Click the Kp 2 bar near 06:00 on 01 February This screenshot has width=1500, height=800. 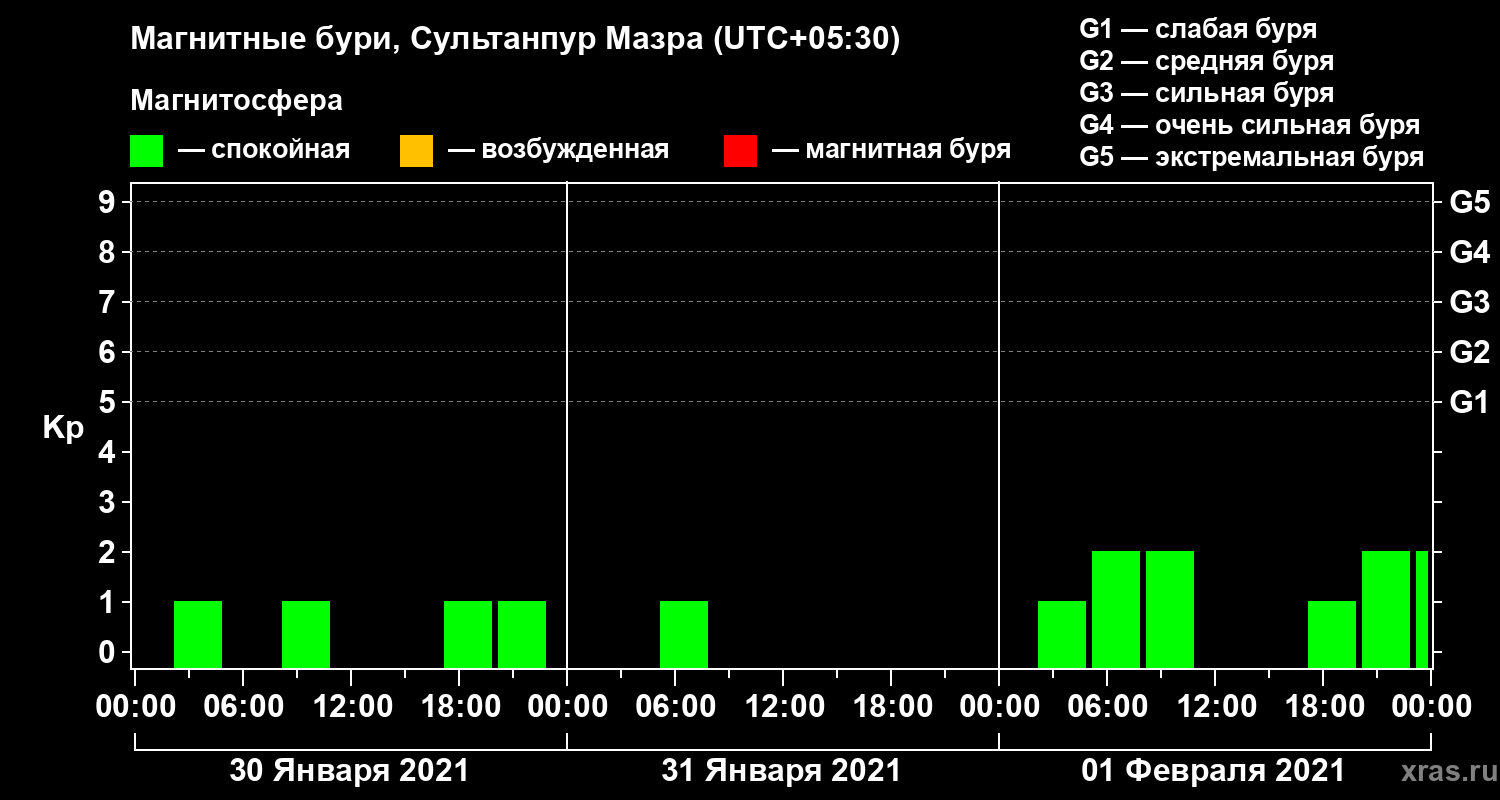click(x=1116, y=609)
